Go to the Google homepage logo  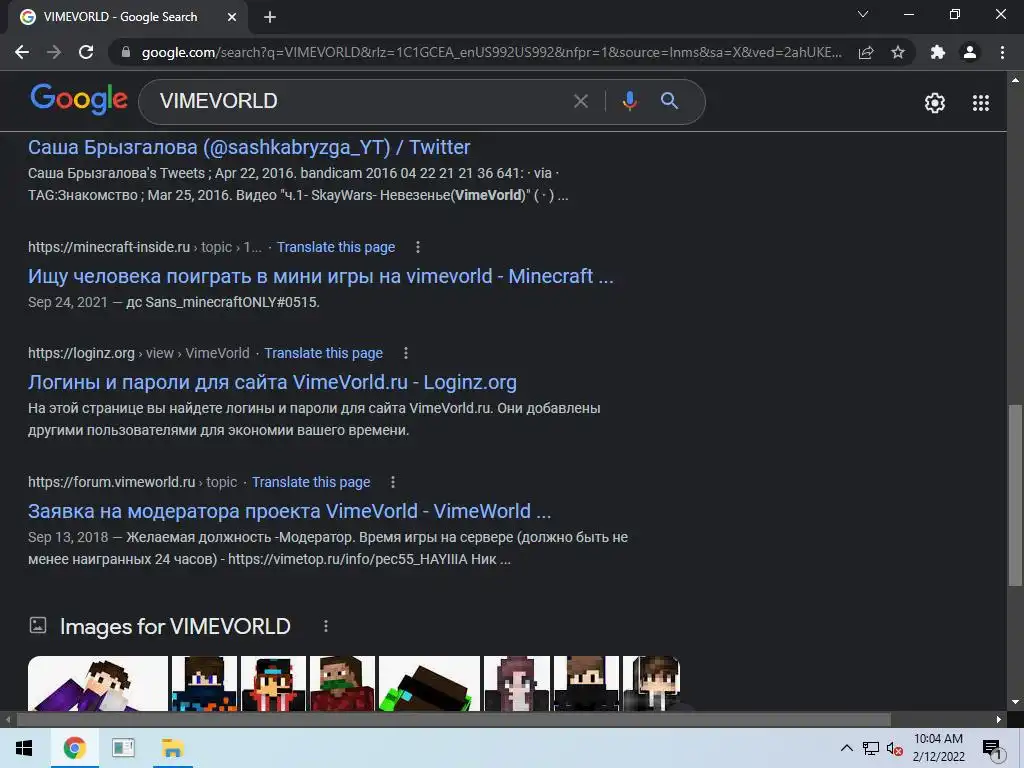click(79, 99)
